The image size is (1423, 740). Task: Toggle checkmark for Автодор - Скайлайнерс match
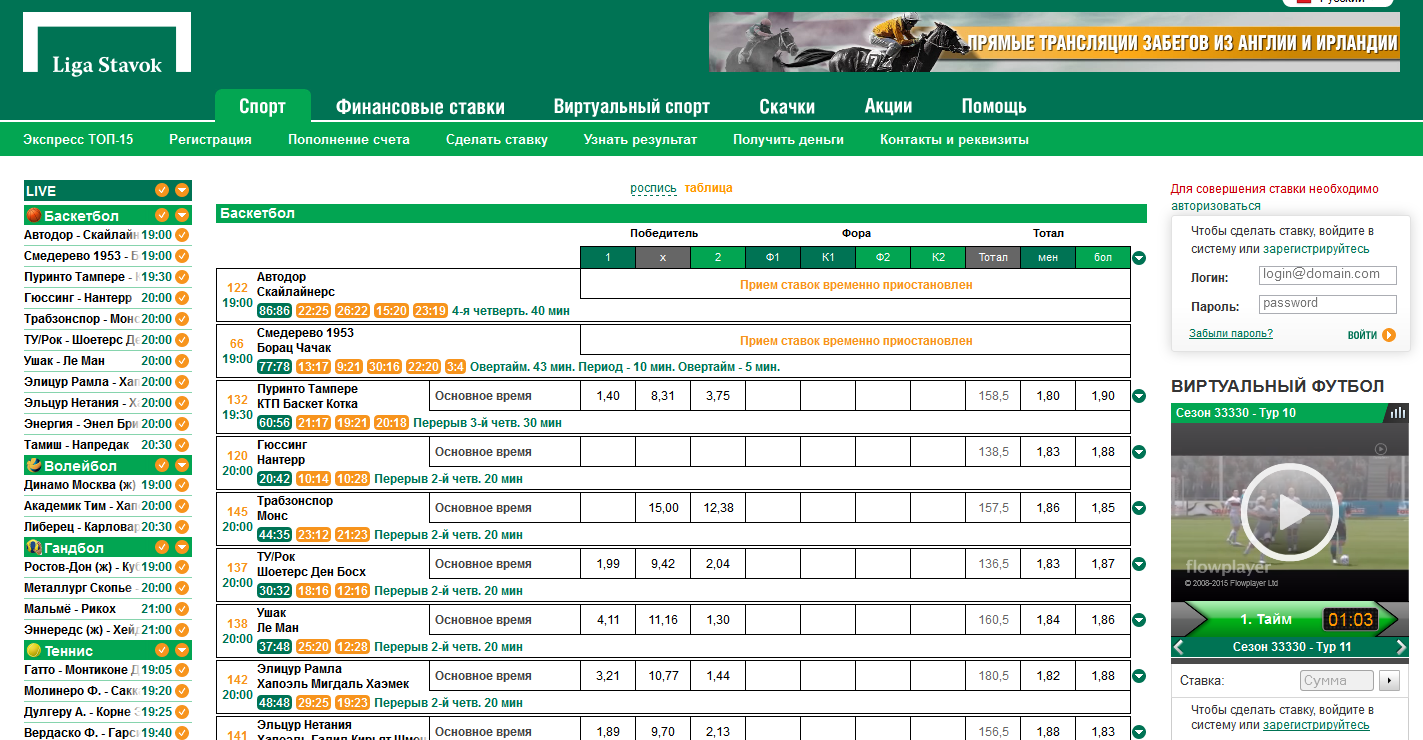[182, 235]
